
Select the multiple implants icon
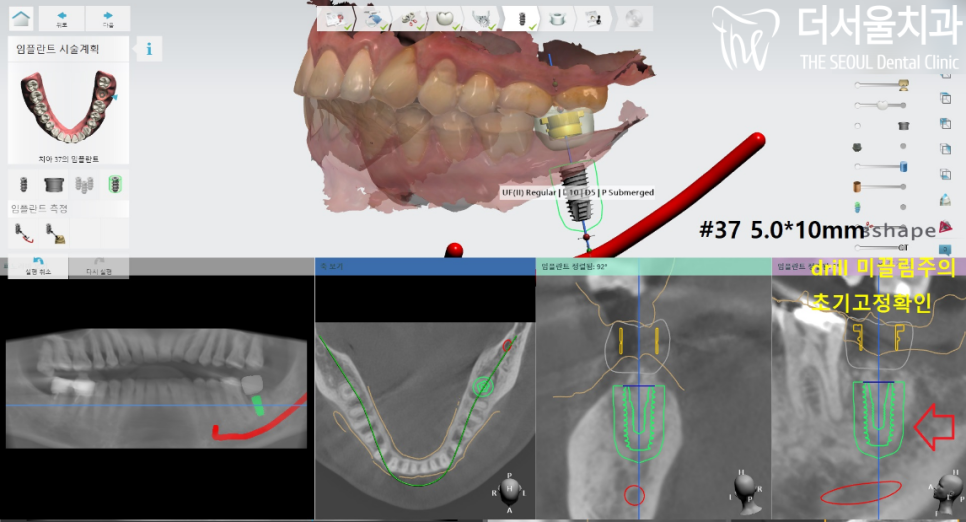85,184
